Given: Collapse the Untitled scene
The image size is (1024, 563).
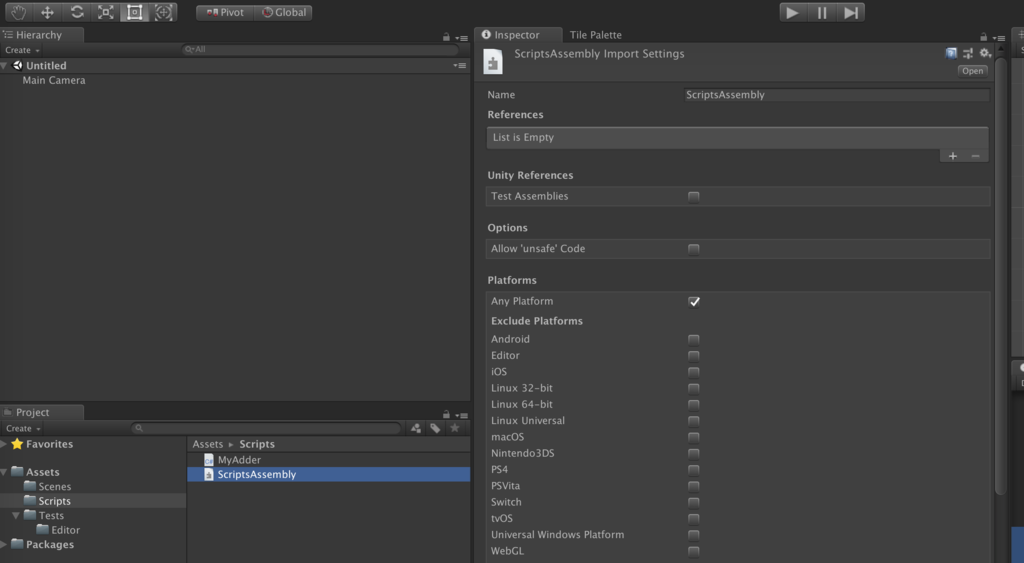Looking at the screenshot, I should click(5, 65).
